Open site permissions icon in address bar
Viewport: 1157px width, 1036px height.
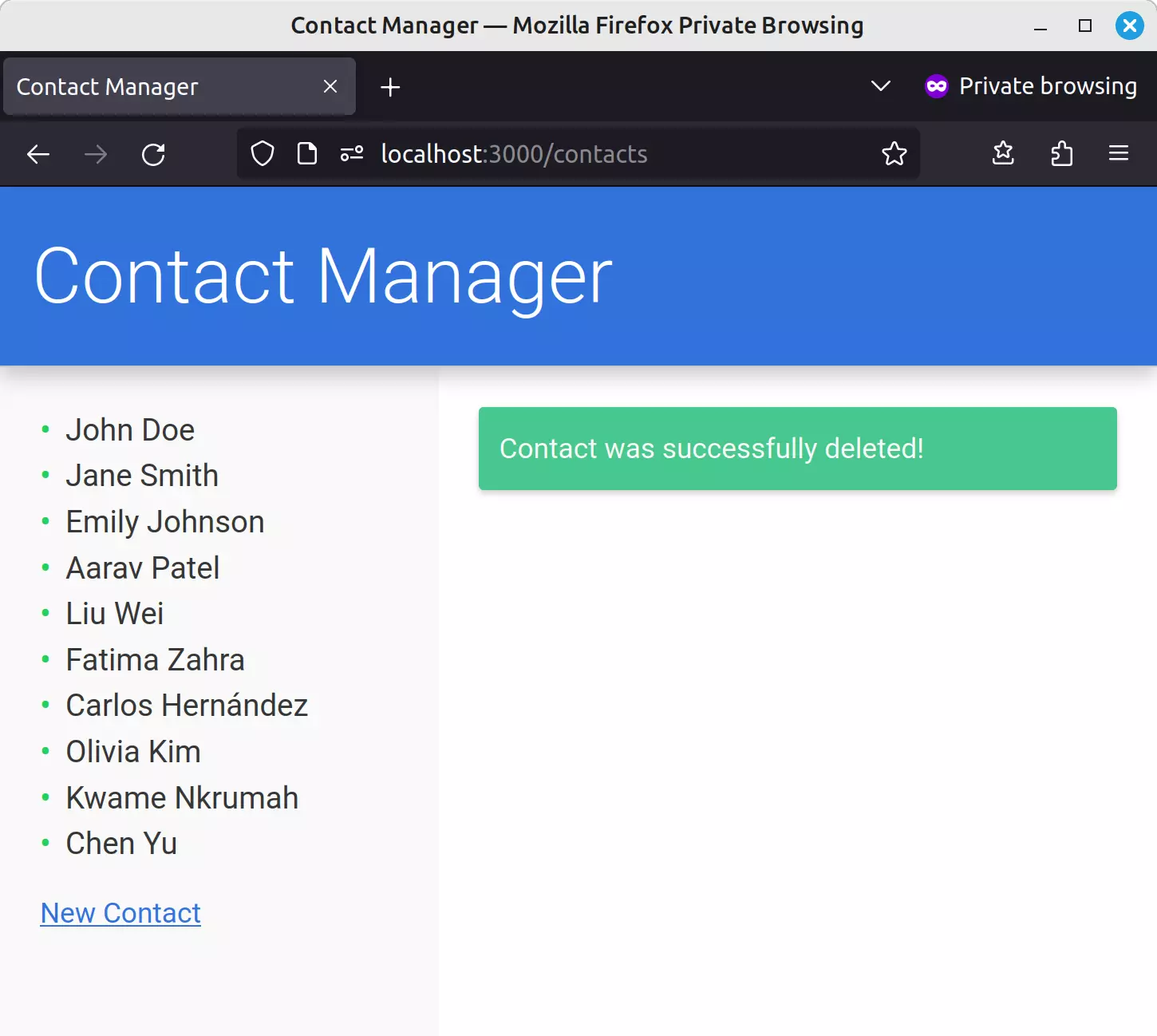pyautogui.click(x=352, y=153)
